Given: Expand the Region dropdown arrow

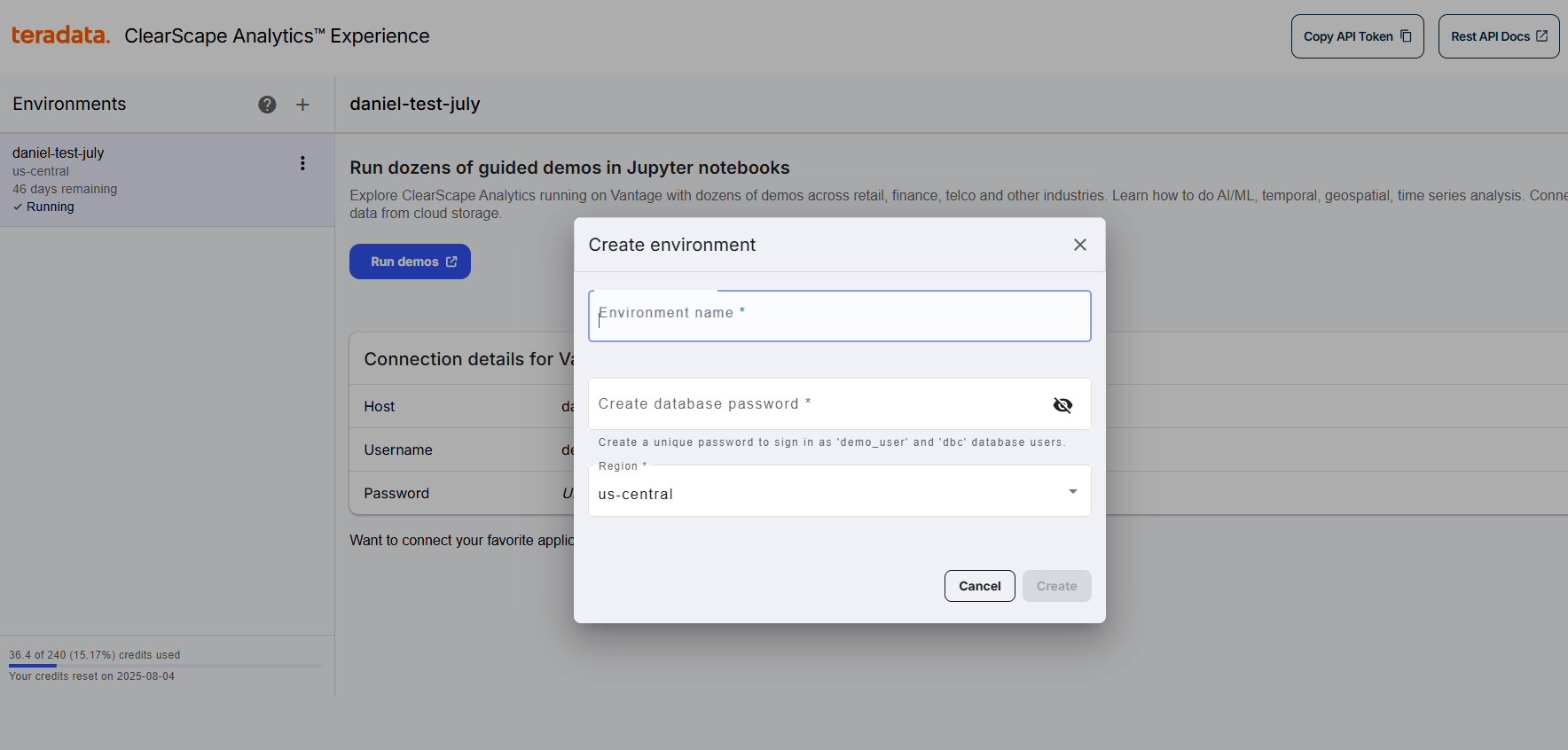Looking at the screenshot, I should pos(1072,491).
